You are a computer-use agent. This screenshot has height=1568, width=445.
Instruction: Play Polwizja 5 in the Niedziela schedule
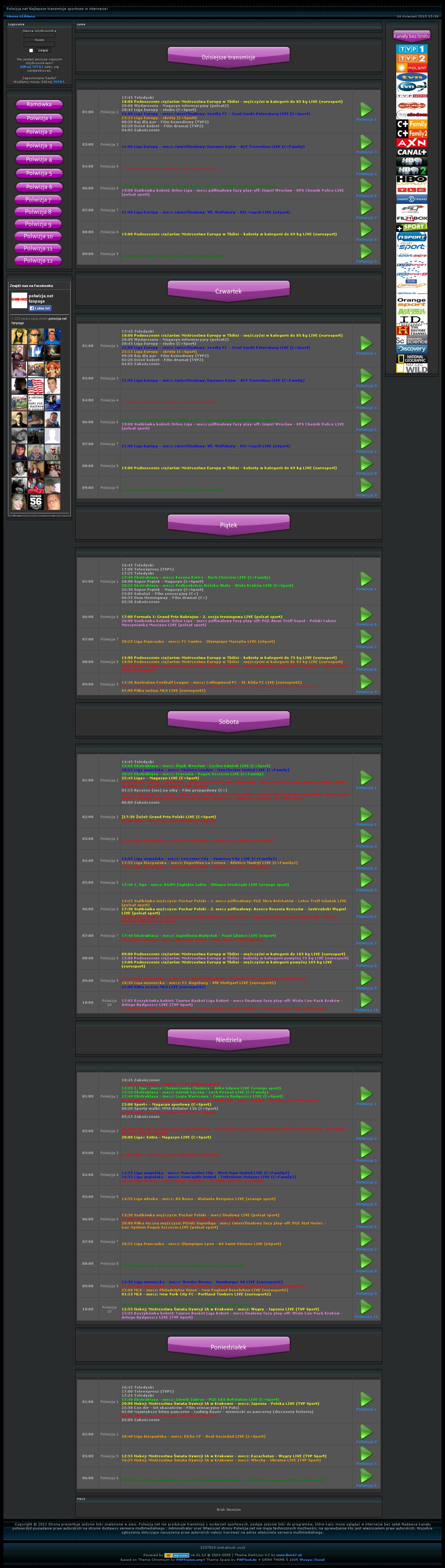pos(366,1194)
